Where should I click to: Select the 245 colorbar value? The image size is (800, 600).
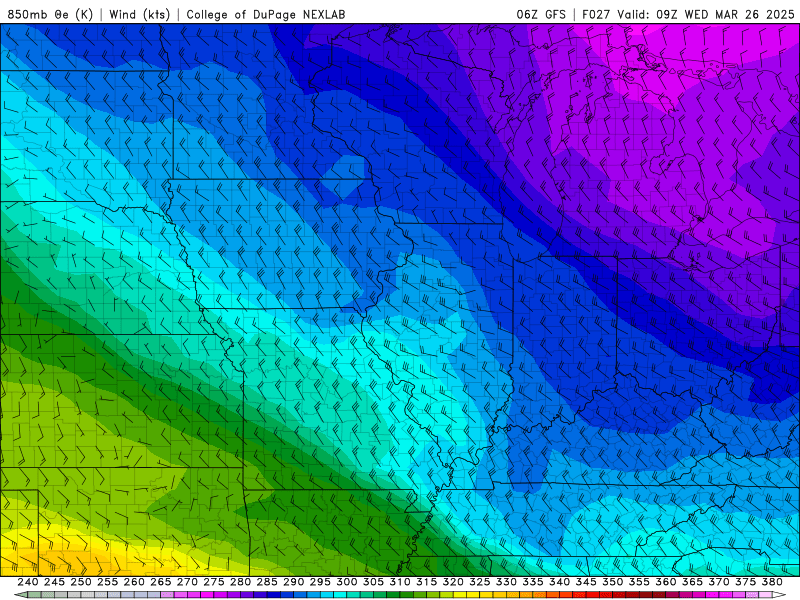click(54, 582)
